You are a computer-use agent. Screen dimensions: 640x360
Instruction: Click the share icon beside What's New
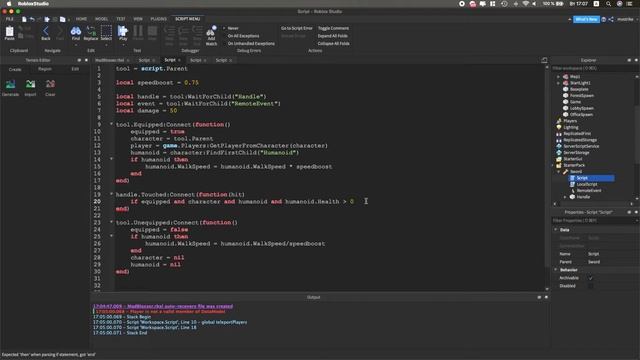pyautogui.click(x=611, y=19)
